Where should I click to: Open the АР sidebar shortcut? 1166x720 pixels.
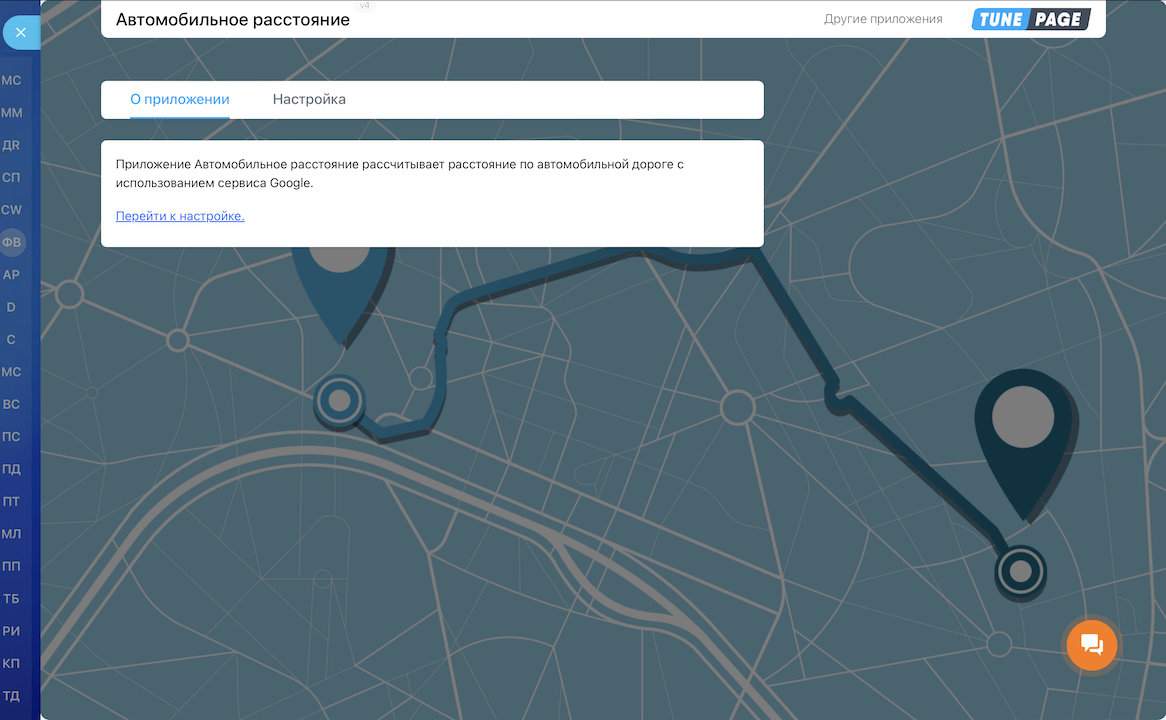12,275
